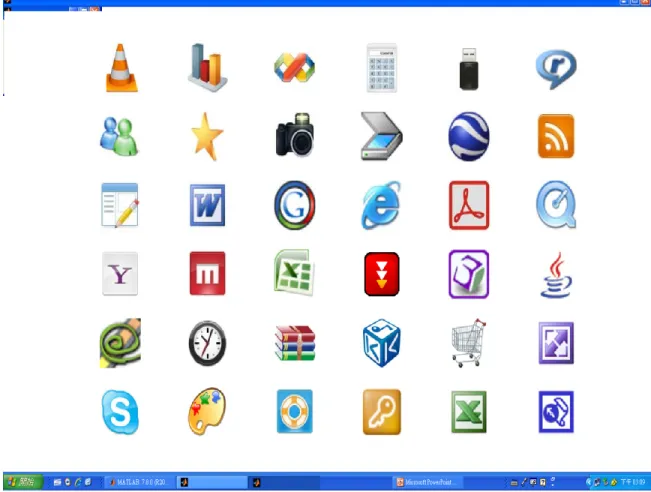The image size is (651, 492).
Task: Click the Yahoo Y icon
Action: pos(120,274)
